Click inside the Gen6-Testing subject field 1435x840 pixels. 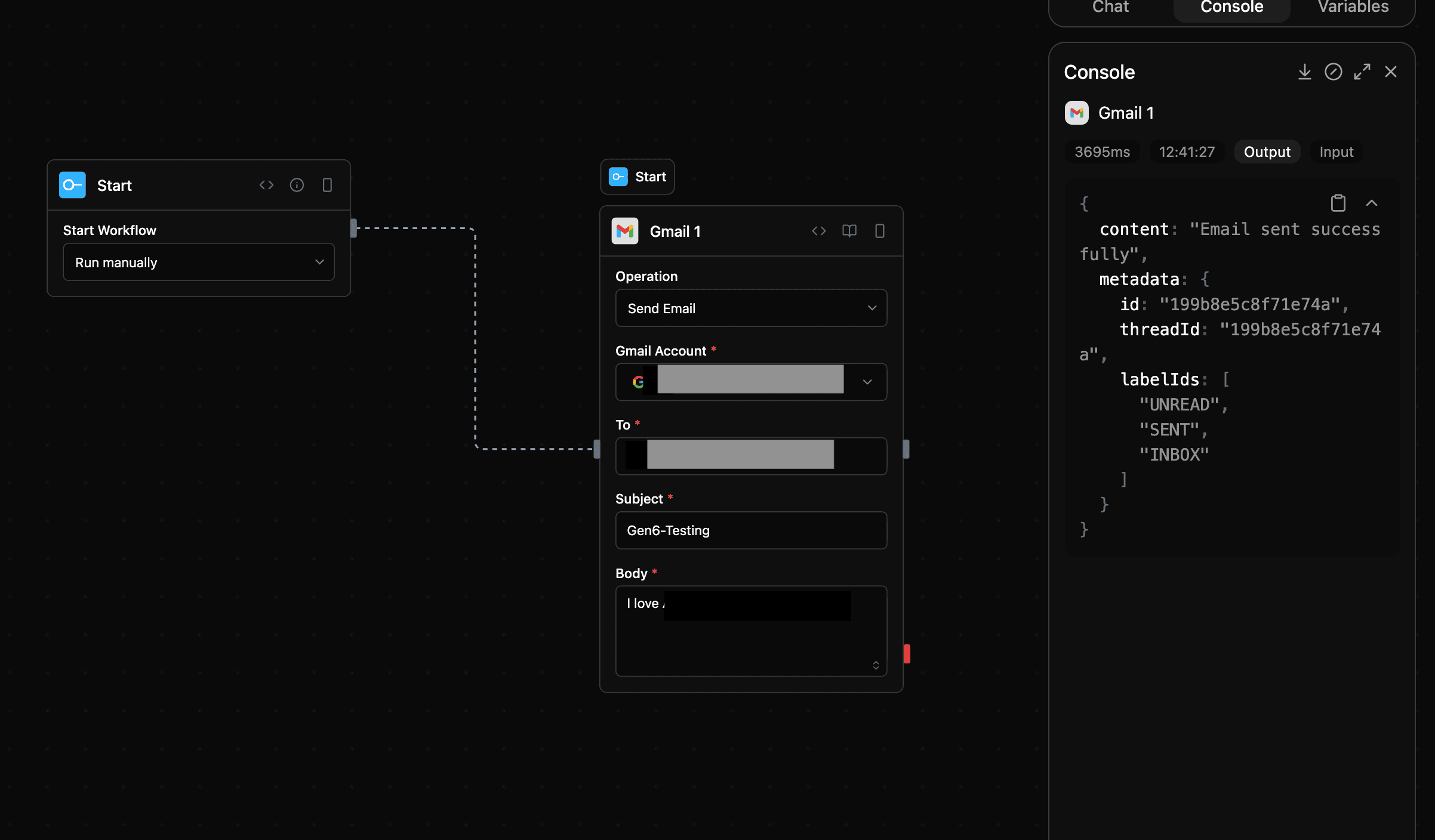(750, 530)
